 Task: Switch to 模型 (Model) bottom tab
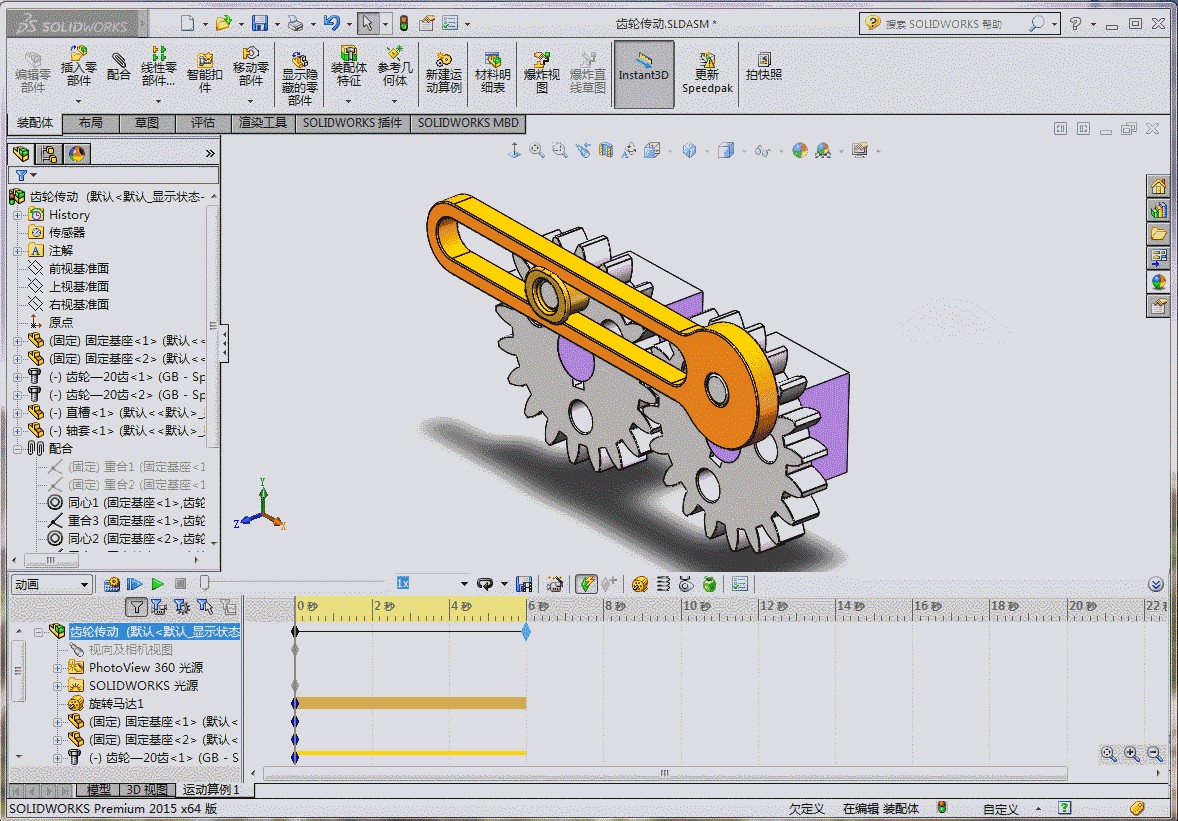(98, 789)
